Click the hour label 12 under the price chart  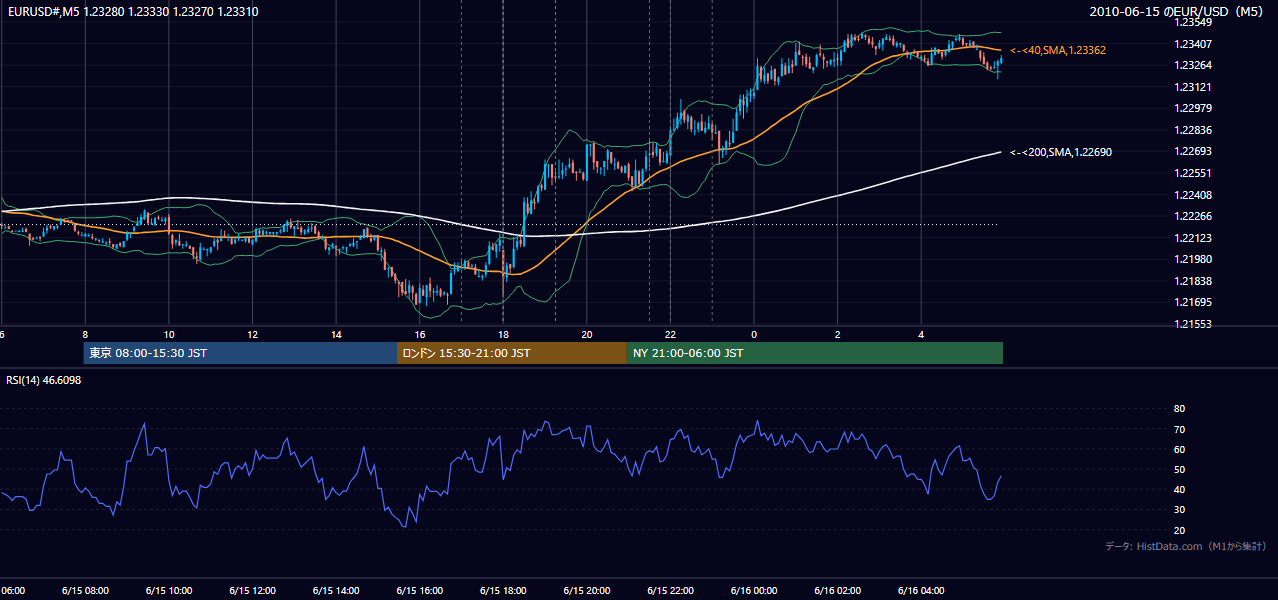pyautogui.click(x=253, y=335)
